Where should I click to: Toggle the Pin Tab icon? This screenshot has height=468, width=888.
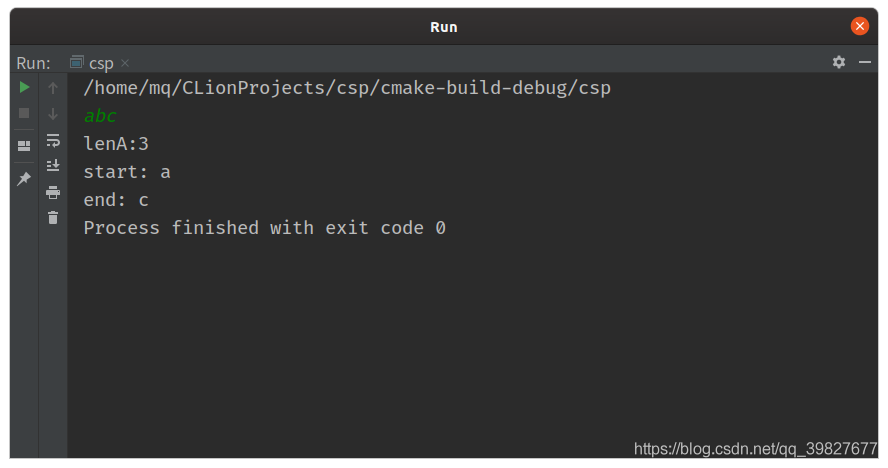click(x=24, y=179)
